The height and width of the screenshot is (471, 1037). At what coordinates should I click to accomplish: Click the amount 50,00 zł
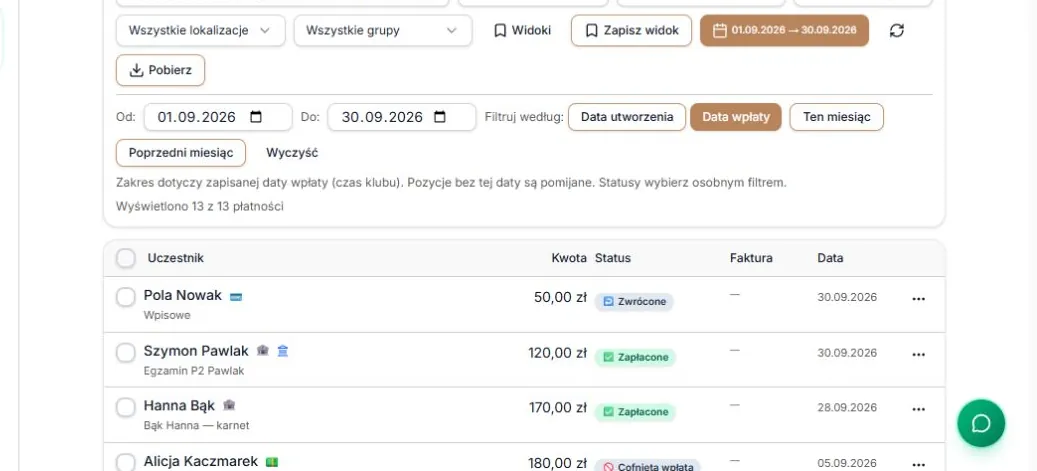(x=560, y=298)
